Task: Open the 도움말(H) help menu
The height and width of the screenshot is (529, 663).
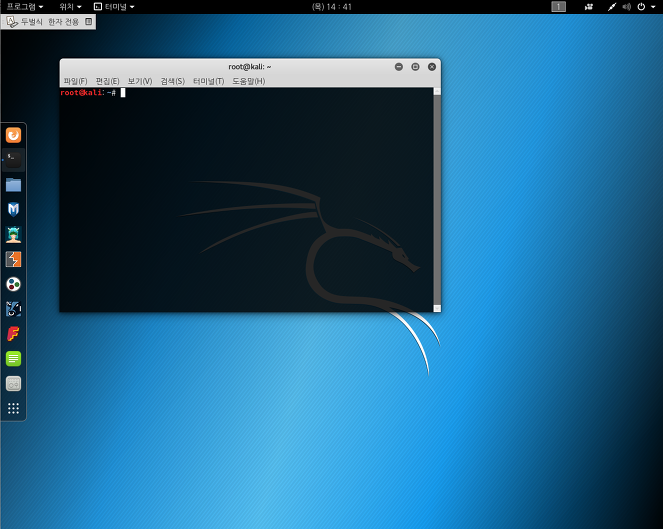Action: pyautogui.click(x=249, y=81)
